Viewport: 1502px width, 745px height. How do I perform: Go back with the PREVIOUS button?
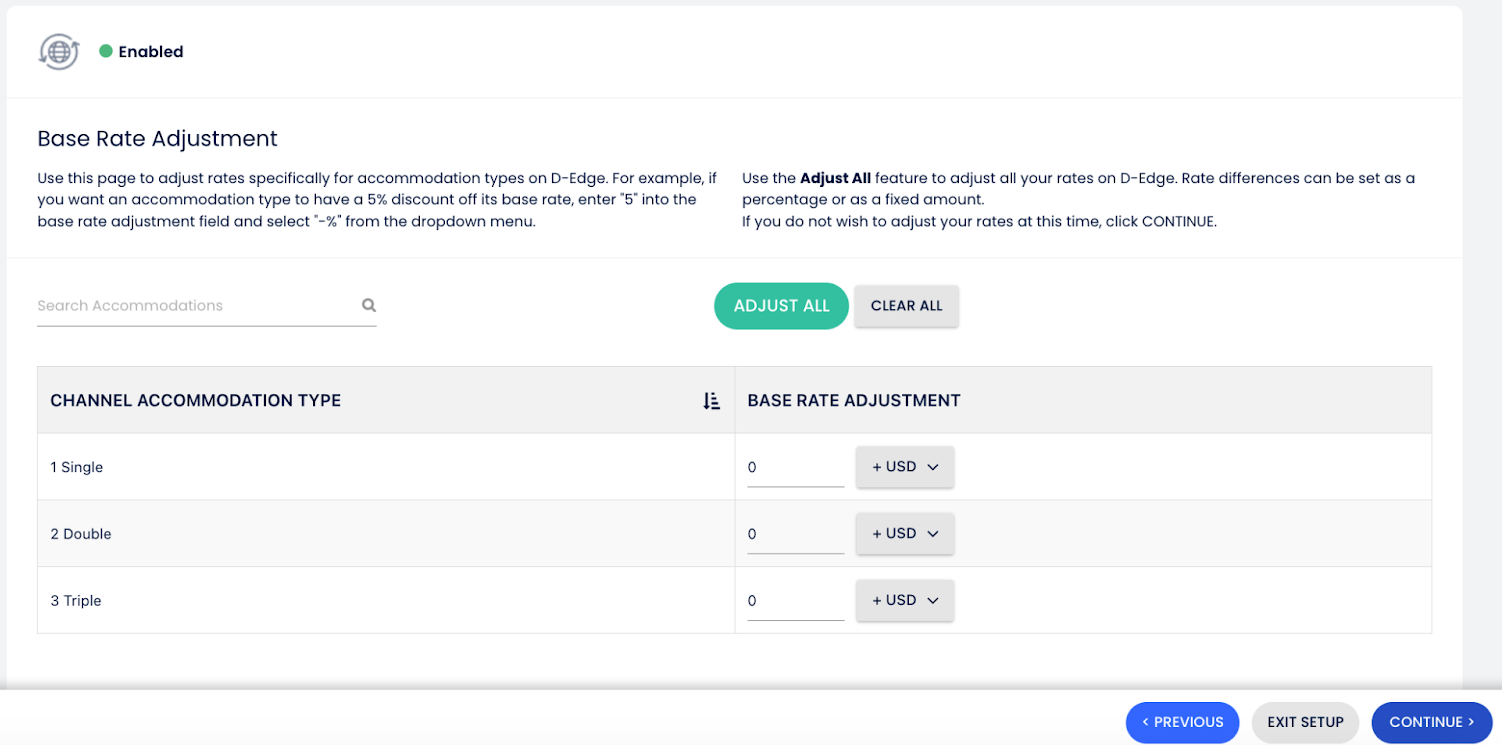[x=1182, y=722]
